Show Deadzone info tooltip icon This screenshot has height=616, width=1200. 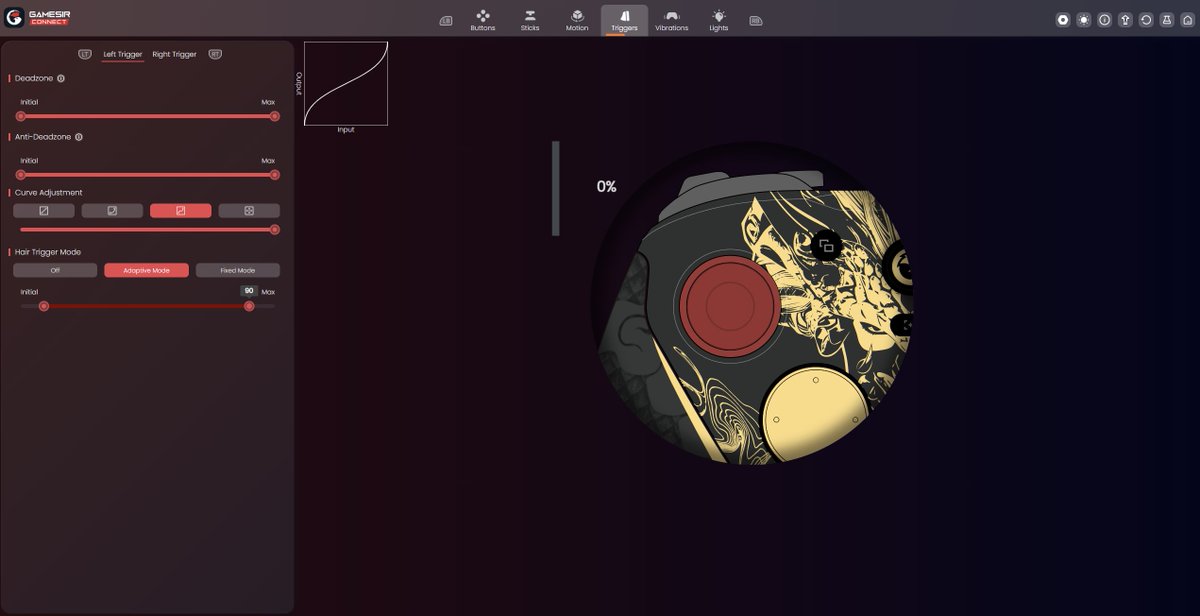(61, 78)
